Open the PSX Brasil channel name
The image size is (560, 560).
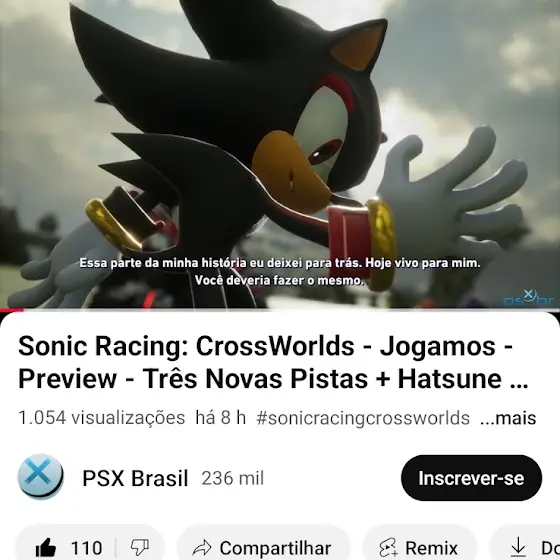point(135,478)
